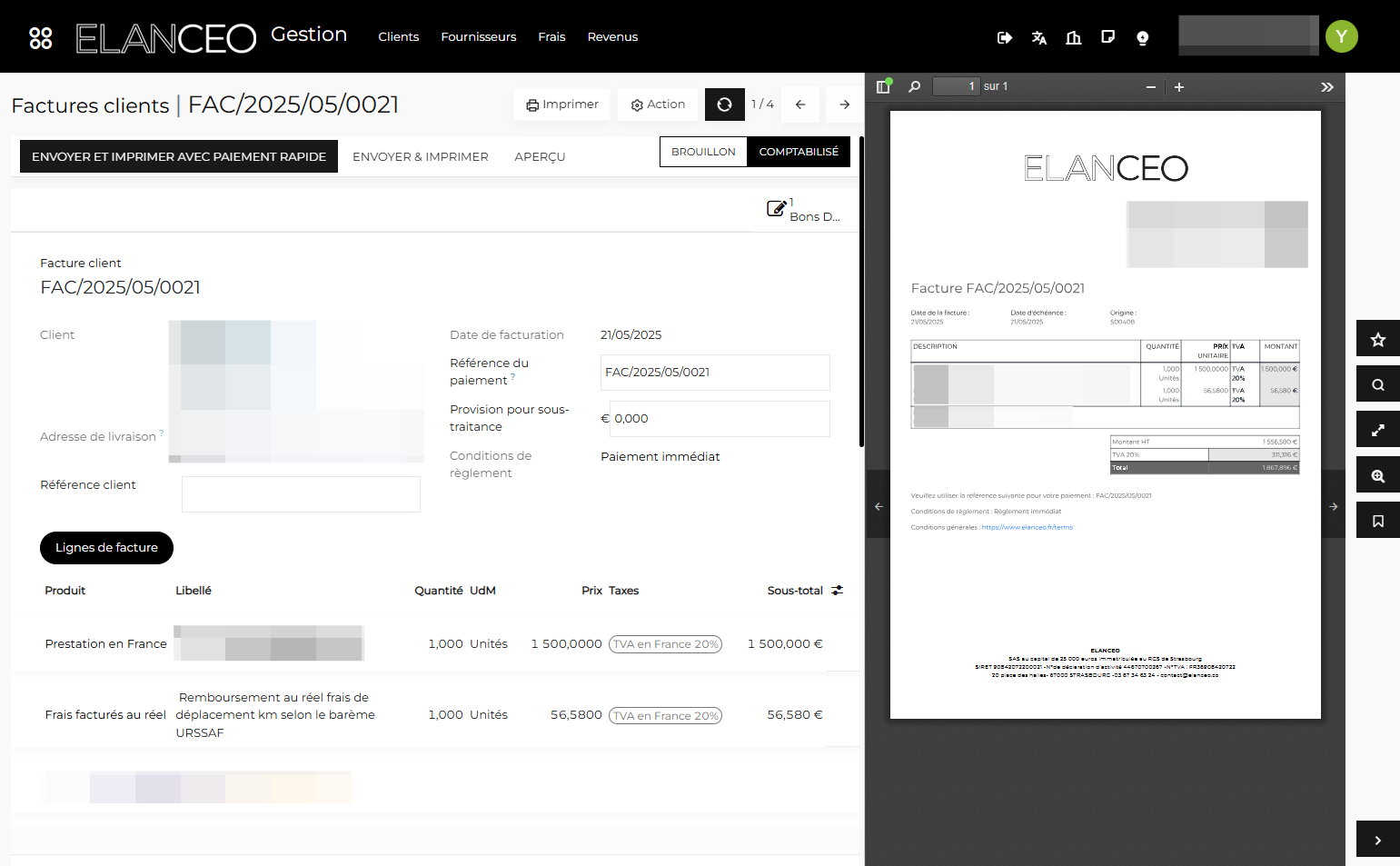The width and height of the screenshot is (1400, 866).
Task: Click the refresh circular arrows button
Action: [724, 105]
